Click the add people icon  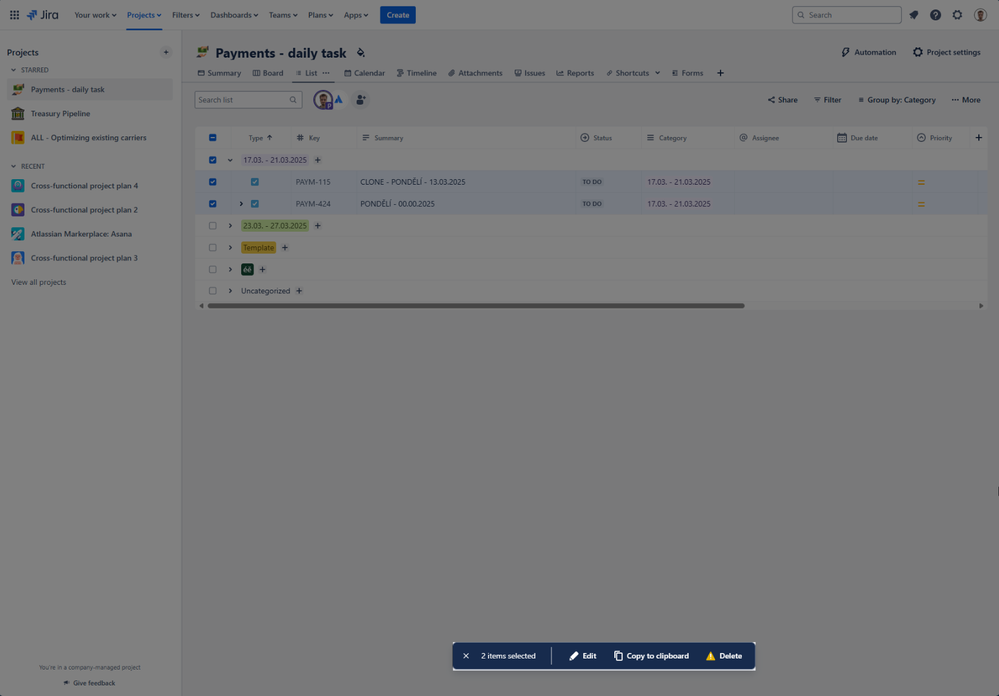361,99
